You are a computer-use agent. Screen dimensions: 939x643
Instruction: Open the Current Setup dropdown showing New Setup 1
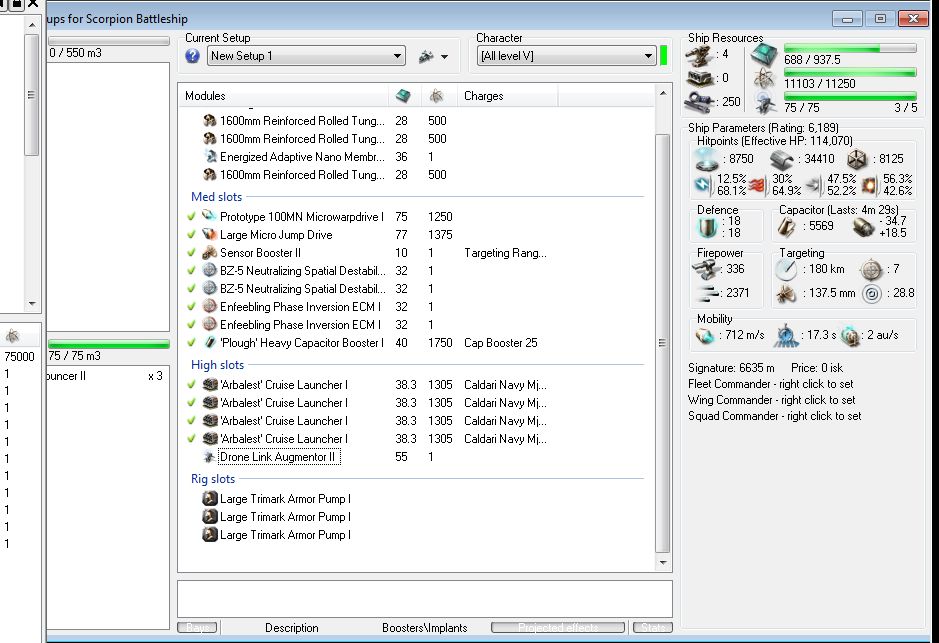coord(306,56)
